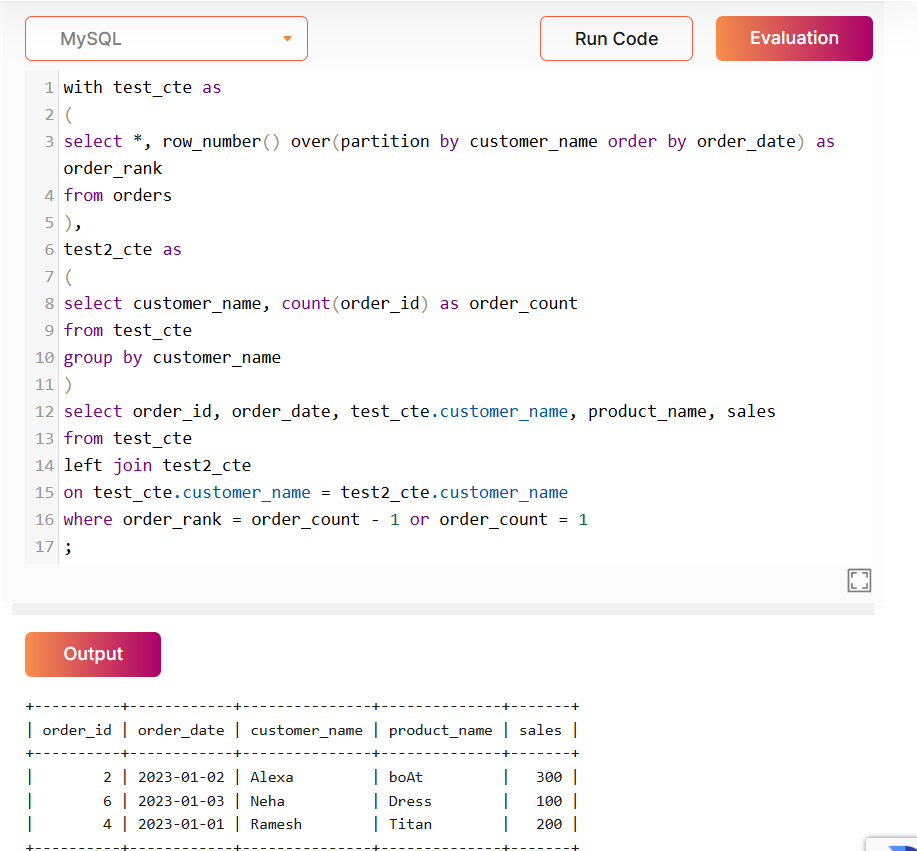Click the 'order_date' output column header
Image resolution: width=917 pixels, height=851 pixels.
pos(181,731)
